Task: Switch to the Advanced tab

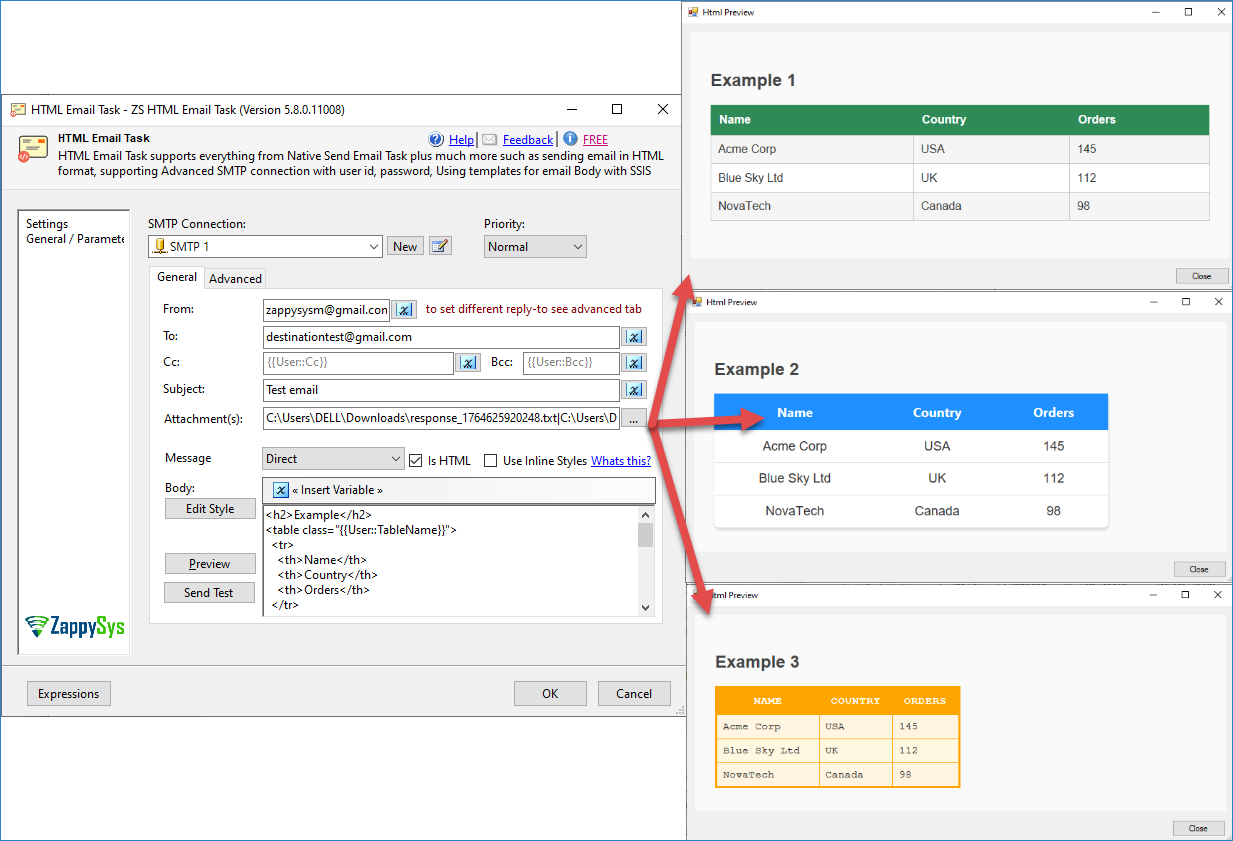Action: (235, 279)
